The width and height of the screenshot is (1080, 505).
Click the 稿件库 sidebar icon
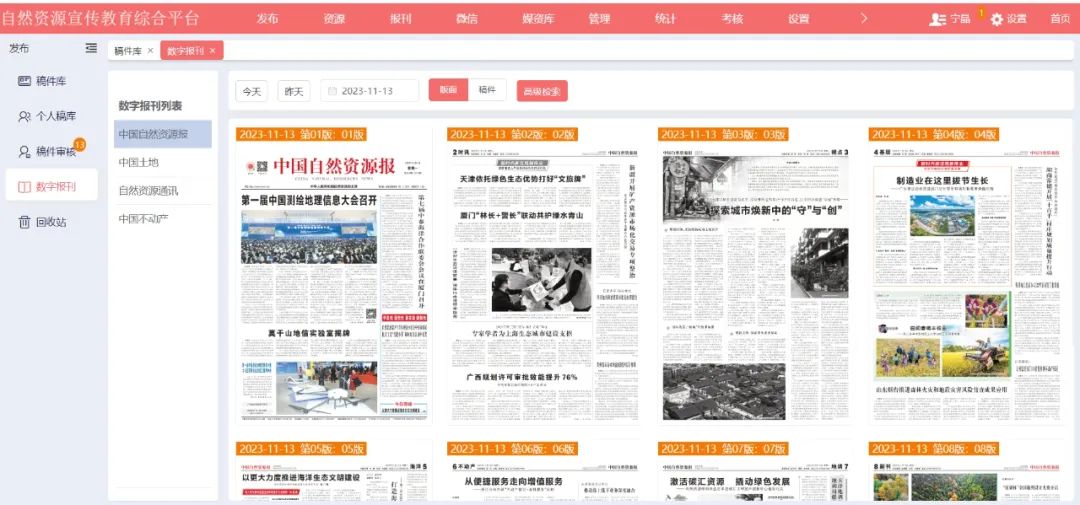25,81
